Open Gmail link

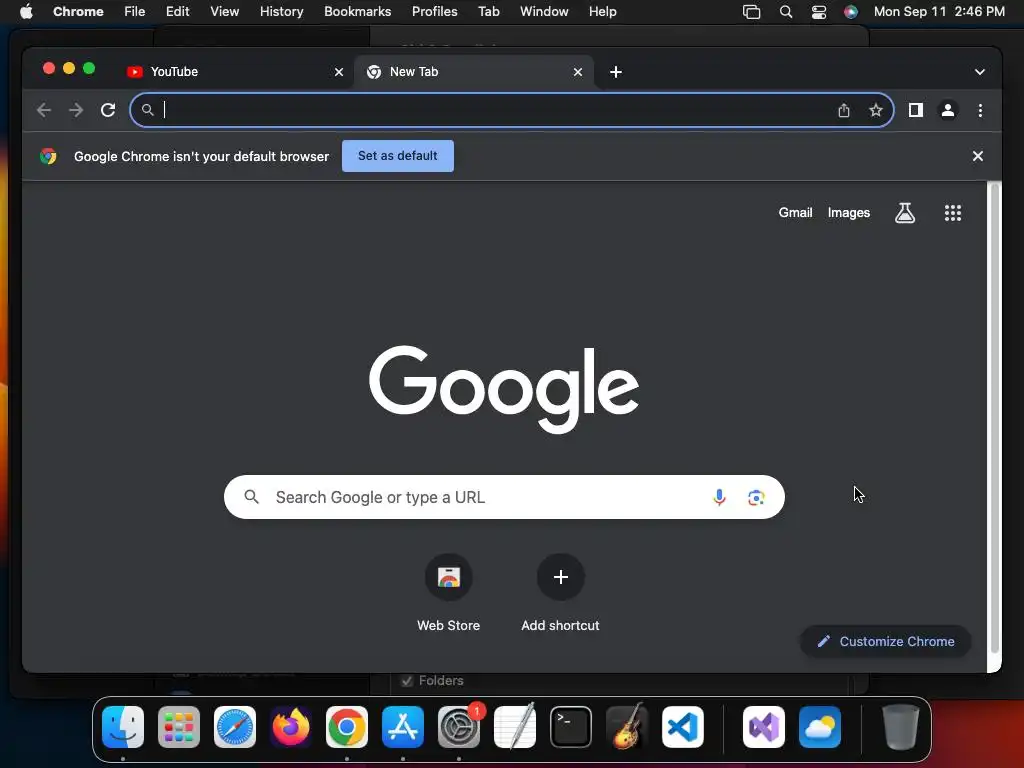pos(795,213)
